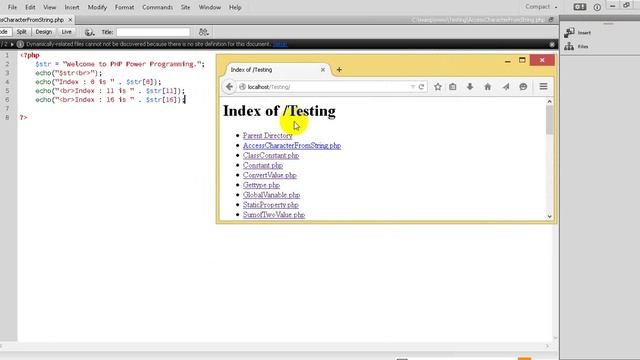Open the browser address history dropdown arrow
The width and height of the screenshot is (640, 360).
(412, 87)
